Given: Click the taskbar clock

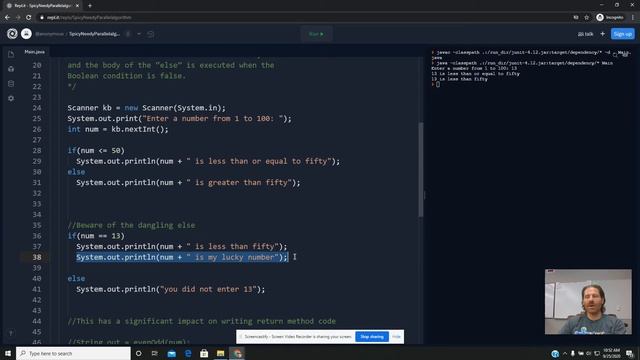Looking at the screenshot, I should pos(611,353).
